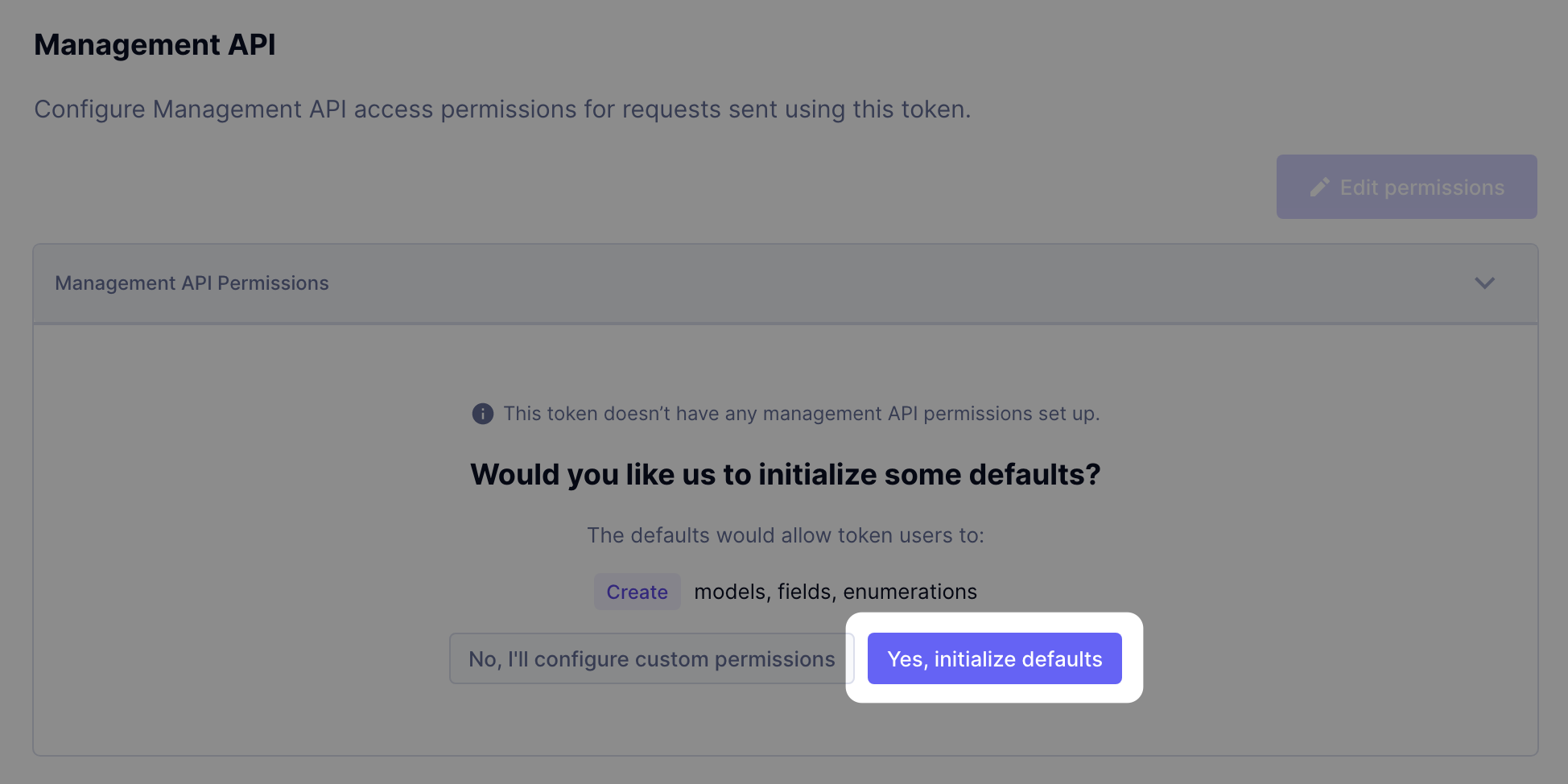This screenshot has width=1568, height=784.
Task: Click the pencil icon in Edit permissions
Action: point(1319,188)
